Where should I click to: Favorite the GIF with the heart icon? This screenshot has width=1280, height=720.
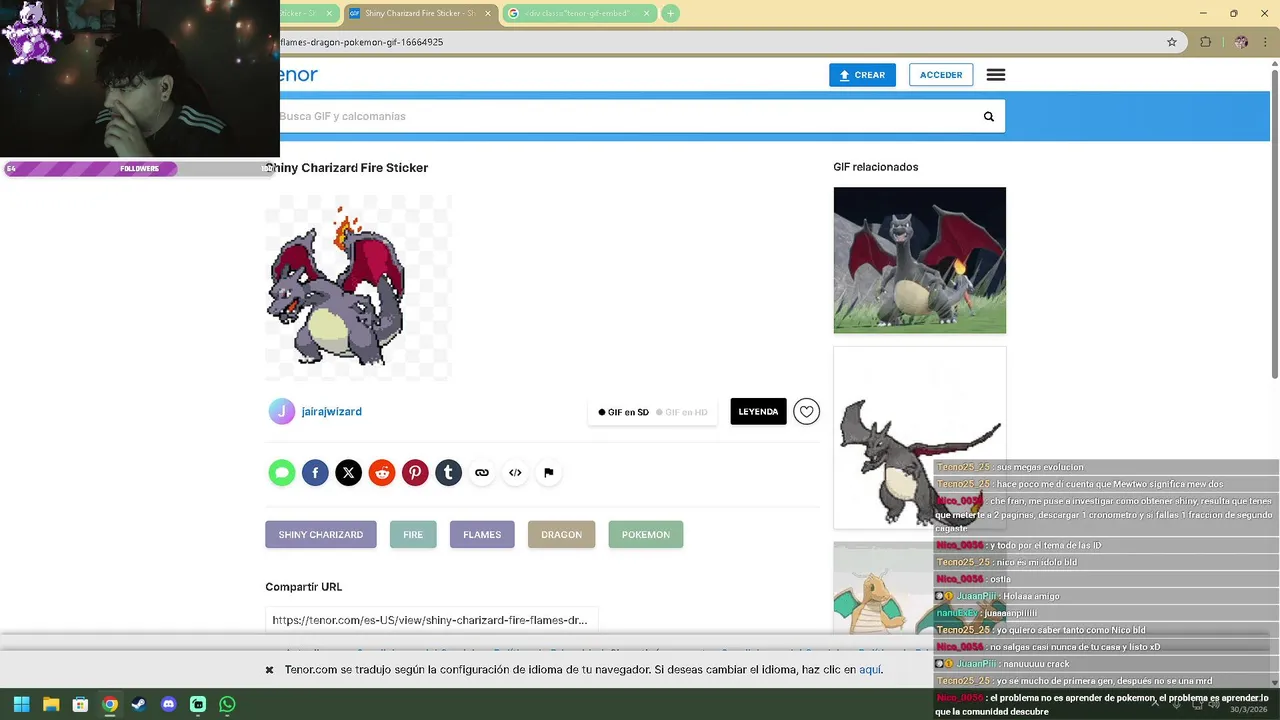(x=807, y=411)
